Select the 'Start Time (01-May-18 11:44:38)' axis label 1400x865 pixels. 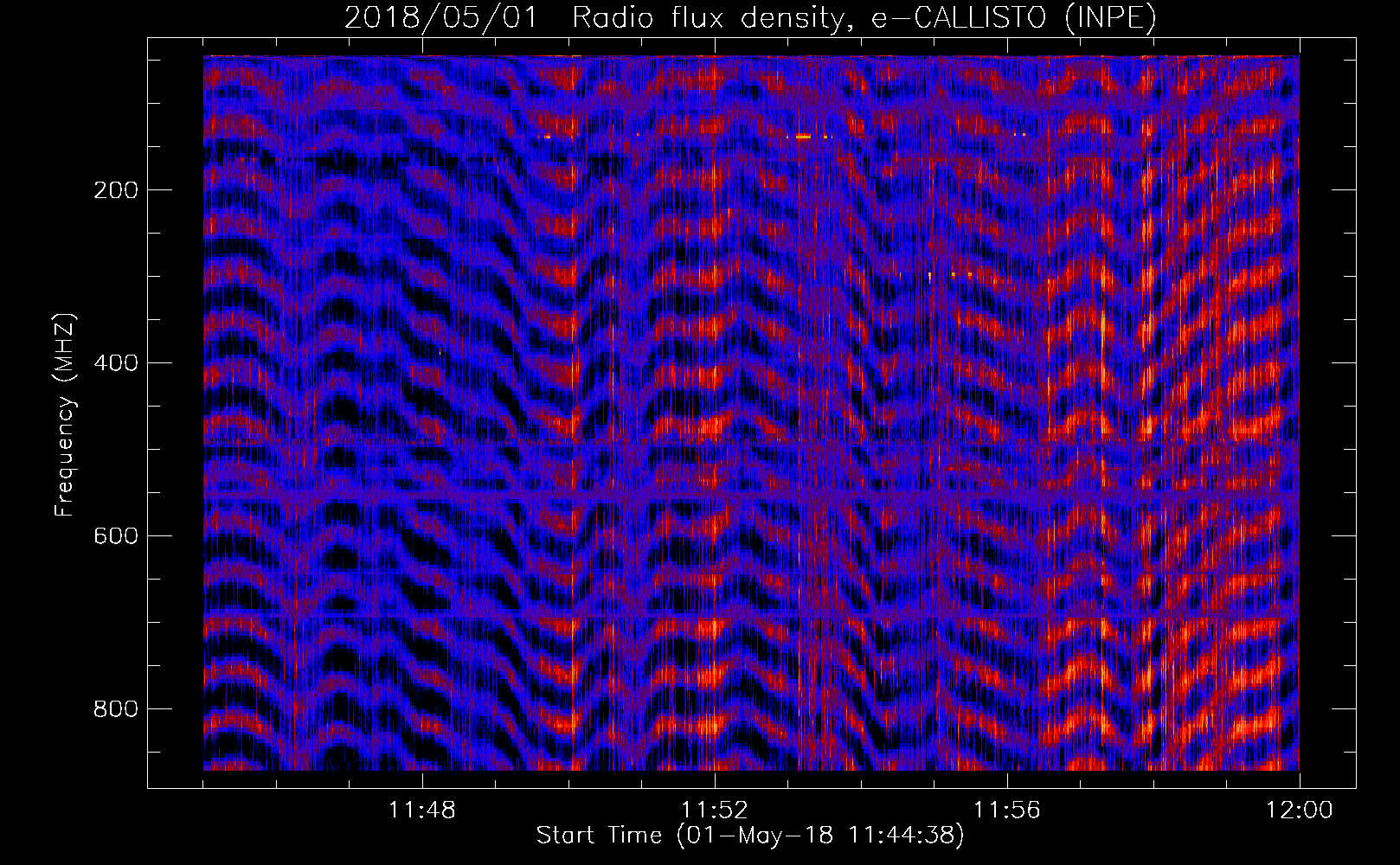(750, 836)
